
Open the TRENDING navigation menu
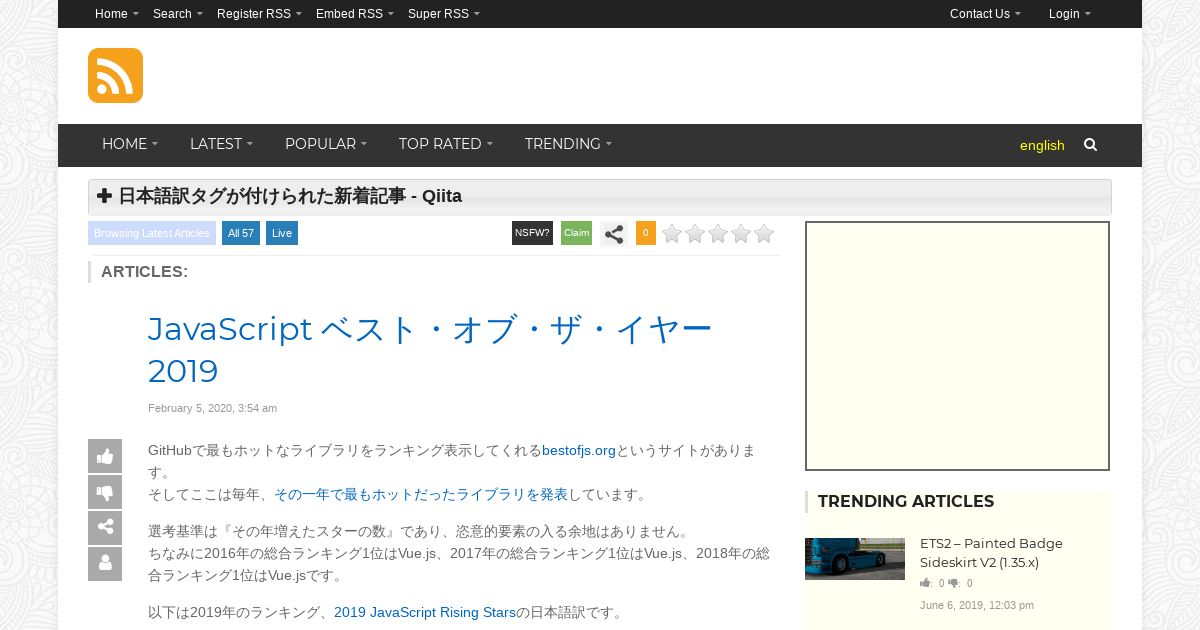(x=568, y=144)
